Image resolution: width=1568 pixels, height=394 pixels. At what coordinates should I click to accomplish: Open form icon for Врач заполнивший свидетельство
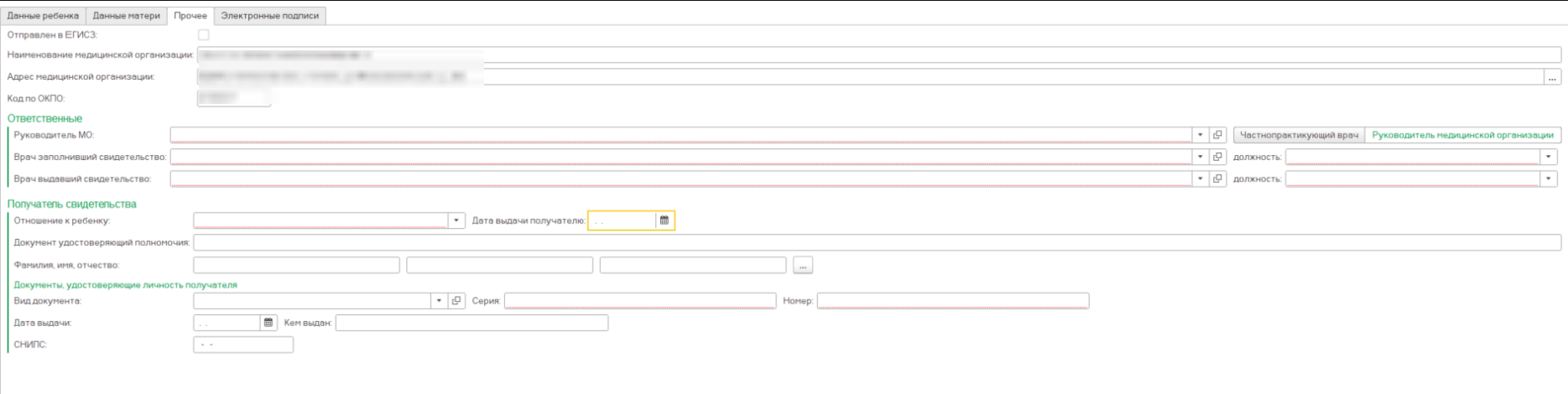1217,157
